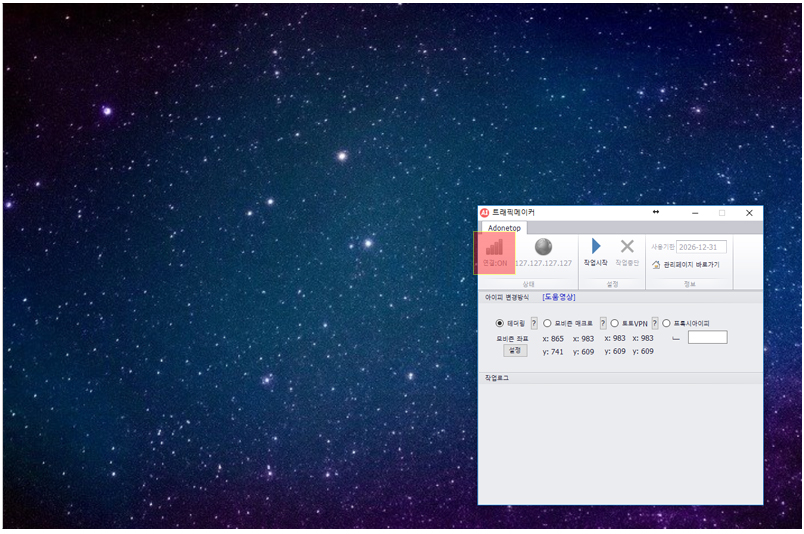Click the x: 865 coordinate value
The height and width of the screenshot is (534, 804).
(x=553, y=339)
